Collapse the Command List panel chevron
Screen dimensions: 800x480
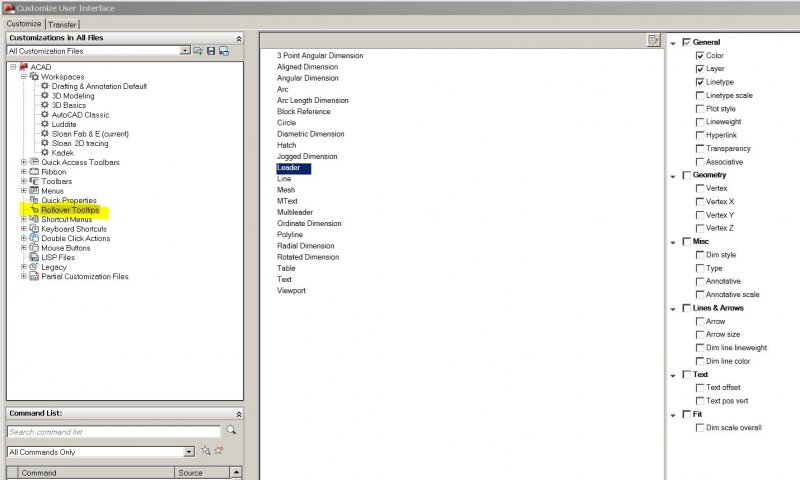[x=238, y=414]
